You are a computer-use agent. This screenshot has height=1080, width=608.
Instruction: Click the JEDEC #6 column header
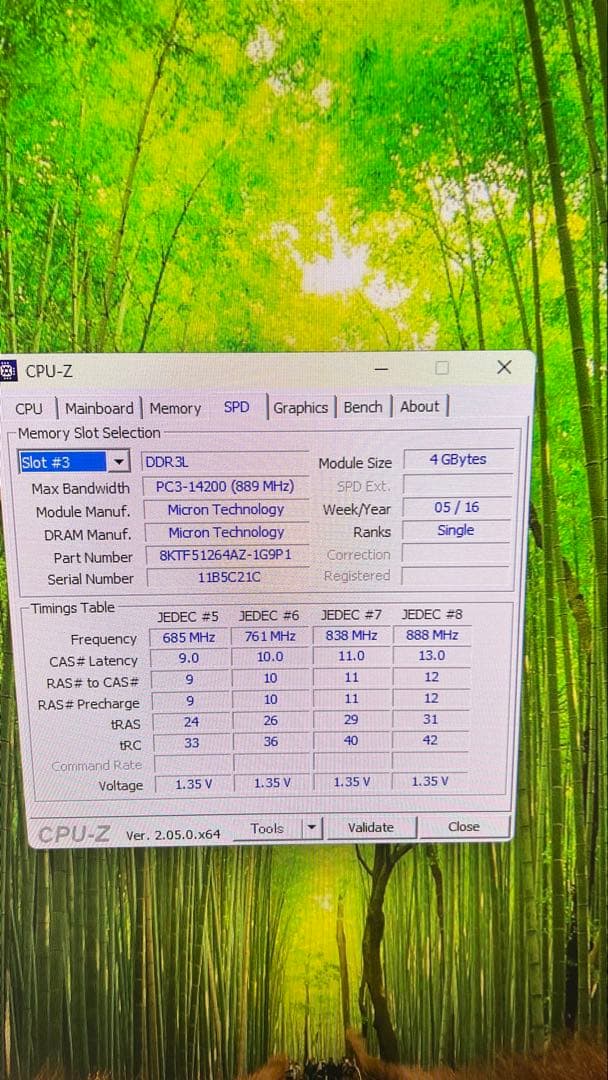pyautogui.click(x=269, y=615)
